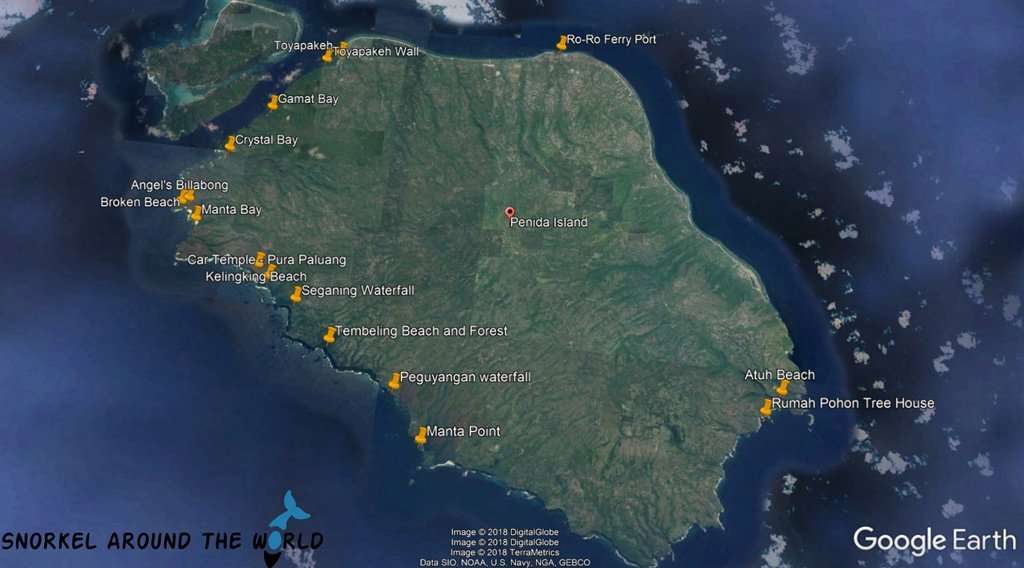Select the Manta Point pin
This screenshot has height=568, width=1024.
pyautogui.click(x=421, y=434)
